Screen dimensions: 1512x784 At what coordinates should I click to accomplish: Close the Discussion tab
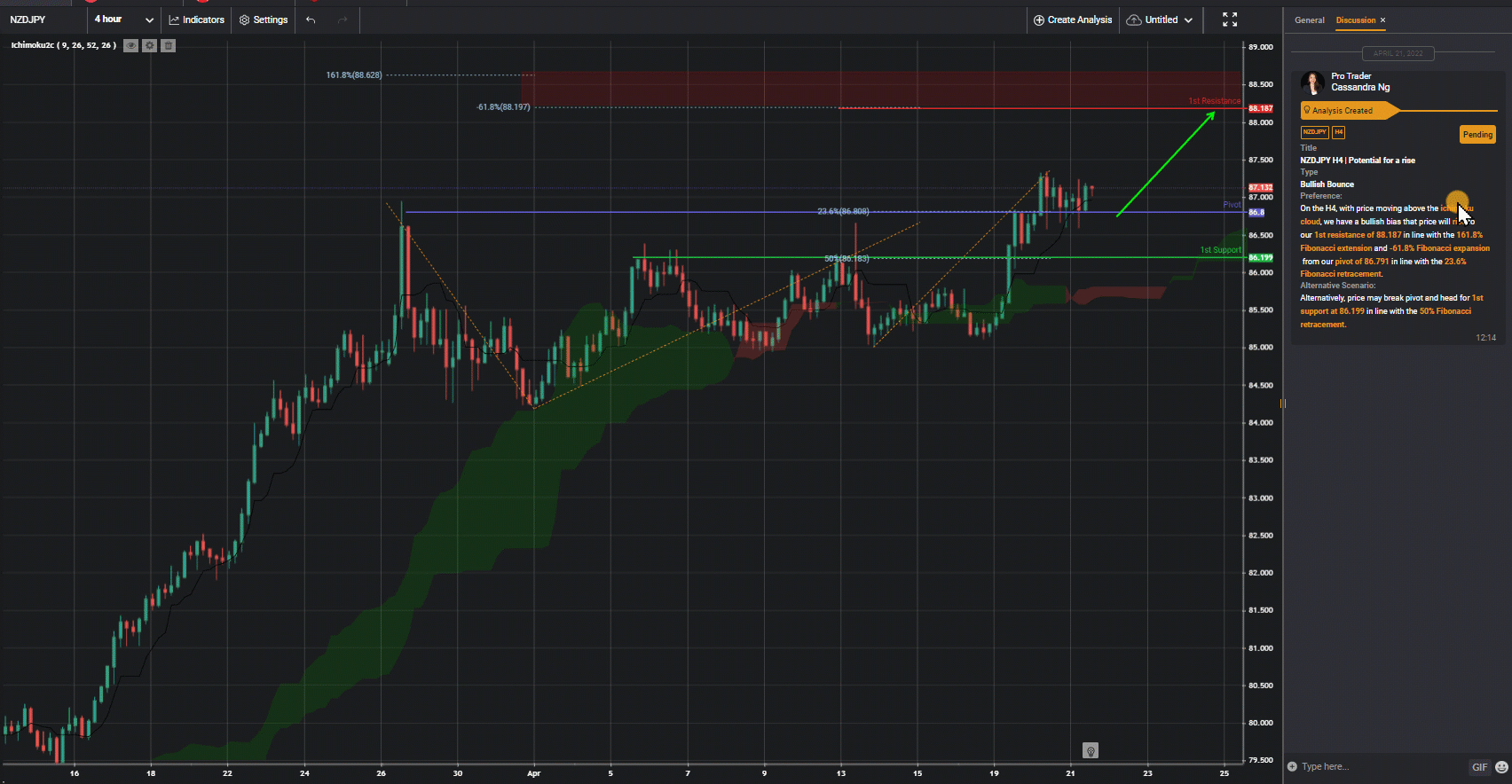pyautogui.click(x=1382, y=20)
